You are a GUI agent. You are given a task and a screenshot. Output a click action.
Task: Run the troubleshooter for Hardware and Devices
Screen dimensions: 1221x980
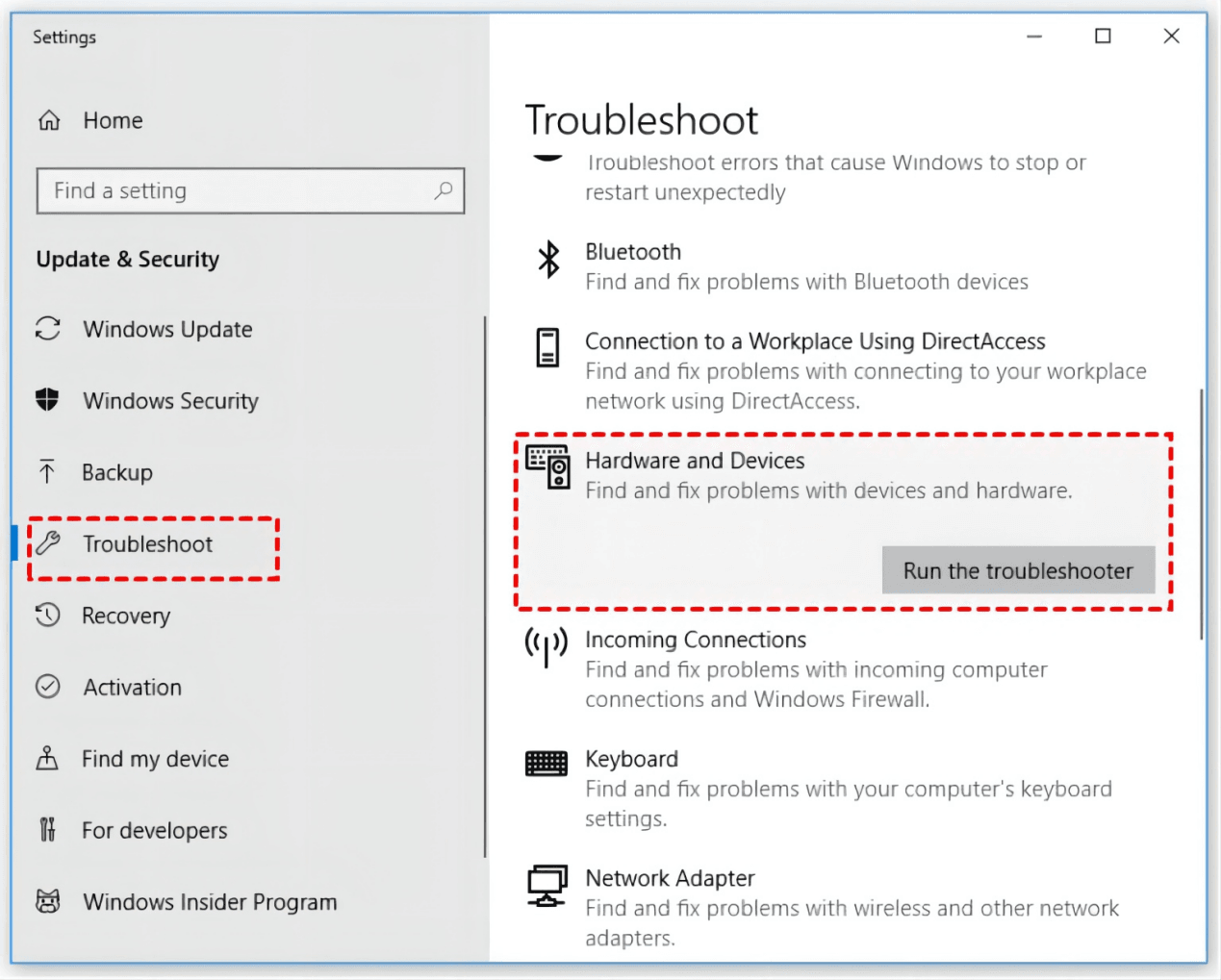click(1018, 570)
